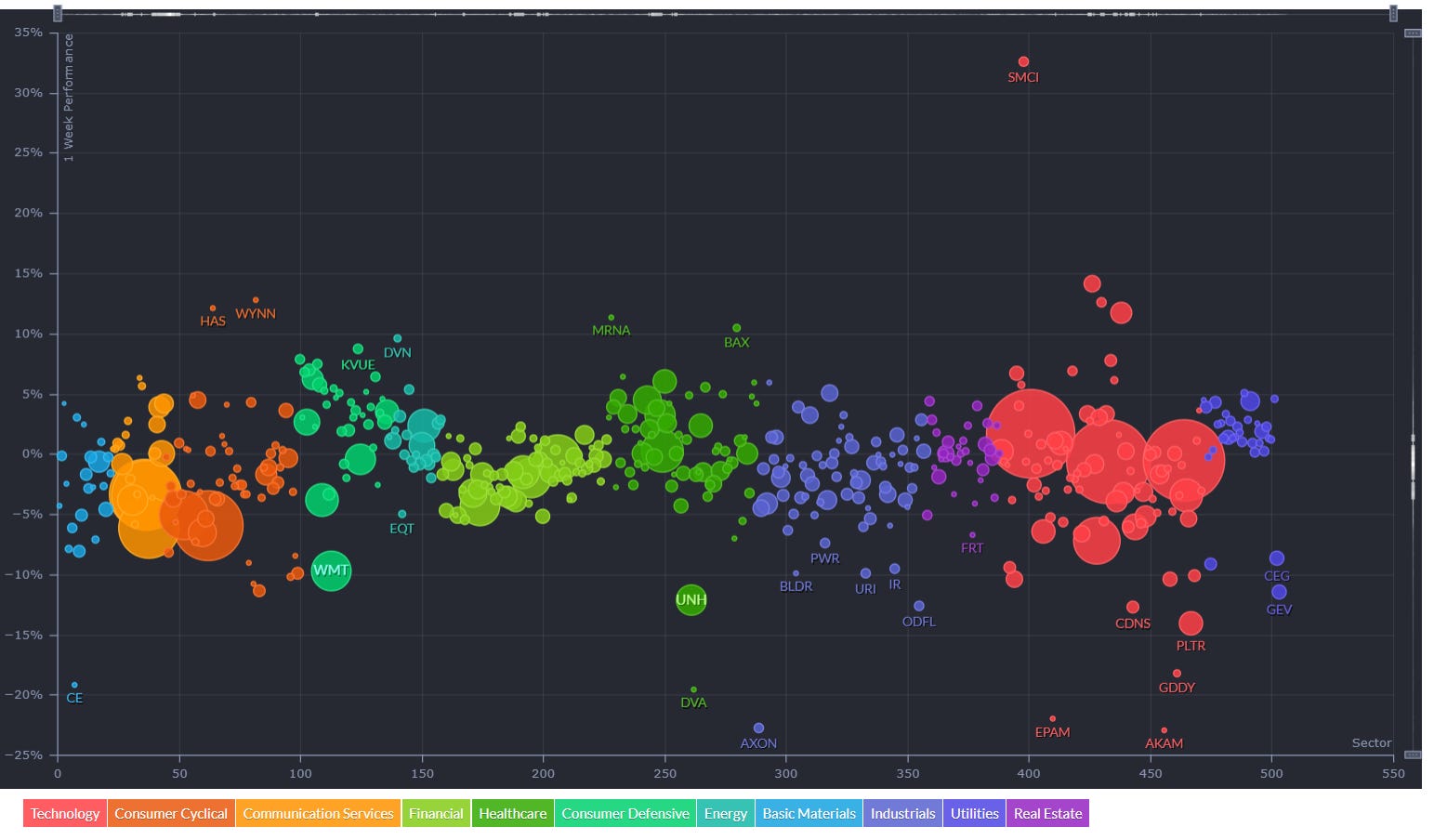This screenshot has width=1434, height=840.
Task: Toggle the Healthcare sector legend
Action: pos(513,813)
